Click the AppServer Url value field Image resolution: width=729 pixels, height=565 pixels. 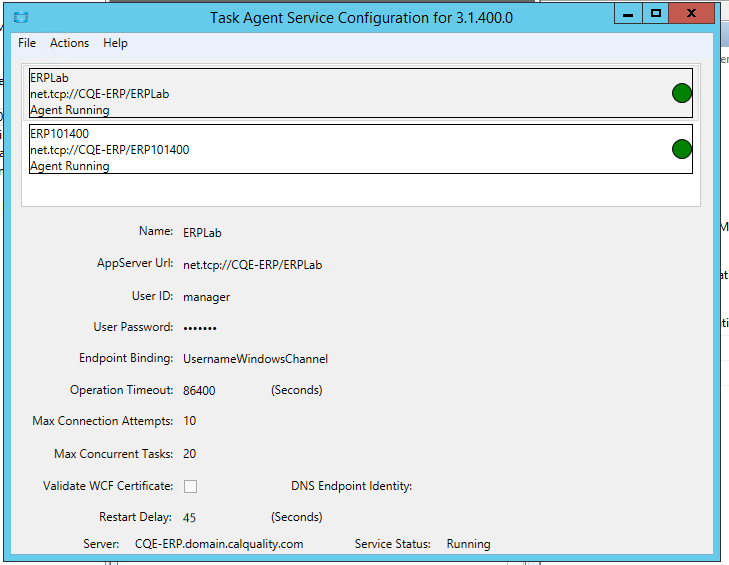252,265
